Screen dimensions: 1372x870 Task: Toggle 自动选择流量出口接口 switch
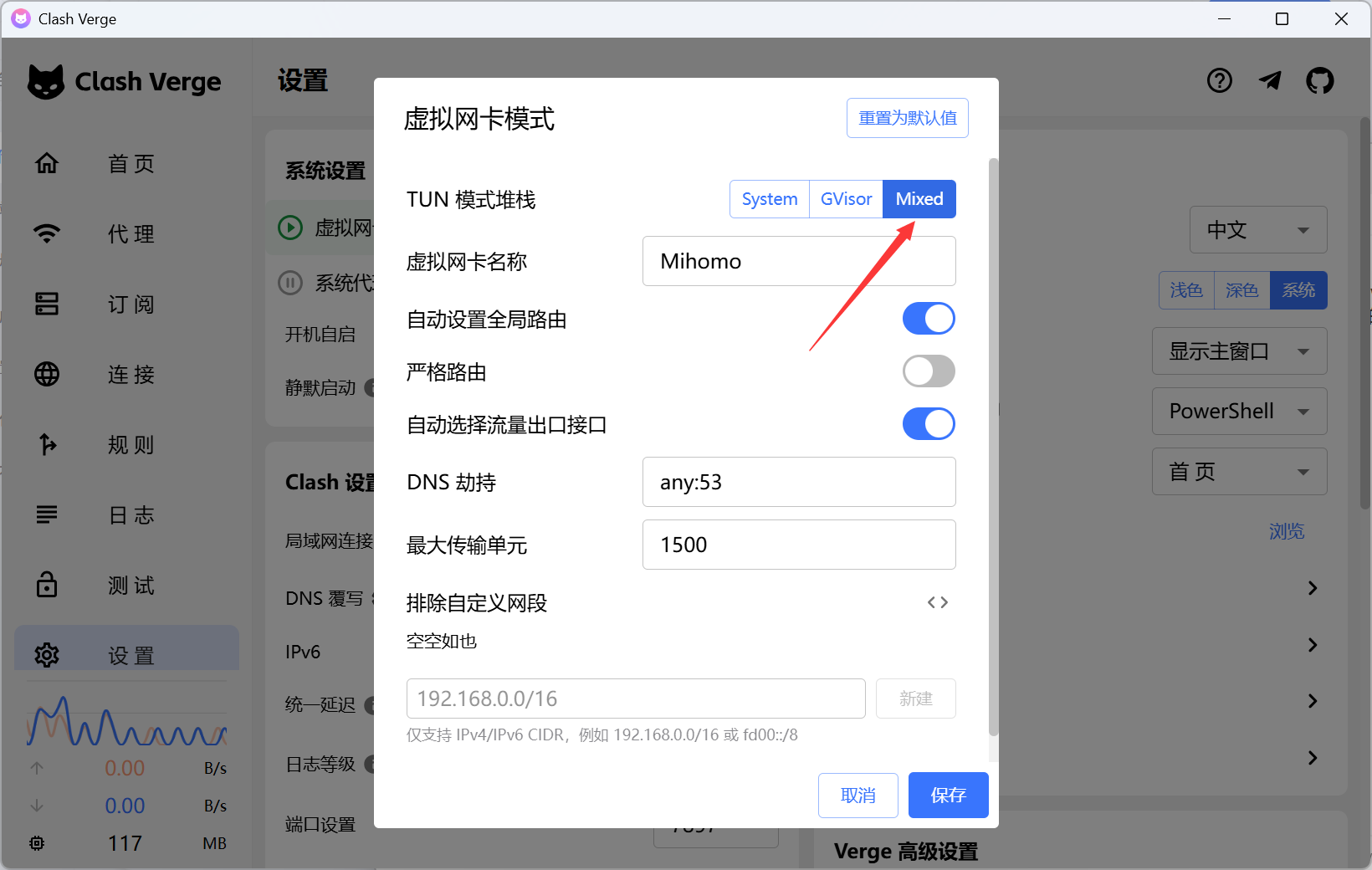(x=929, y=424)
